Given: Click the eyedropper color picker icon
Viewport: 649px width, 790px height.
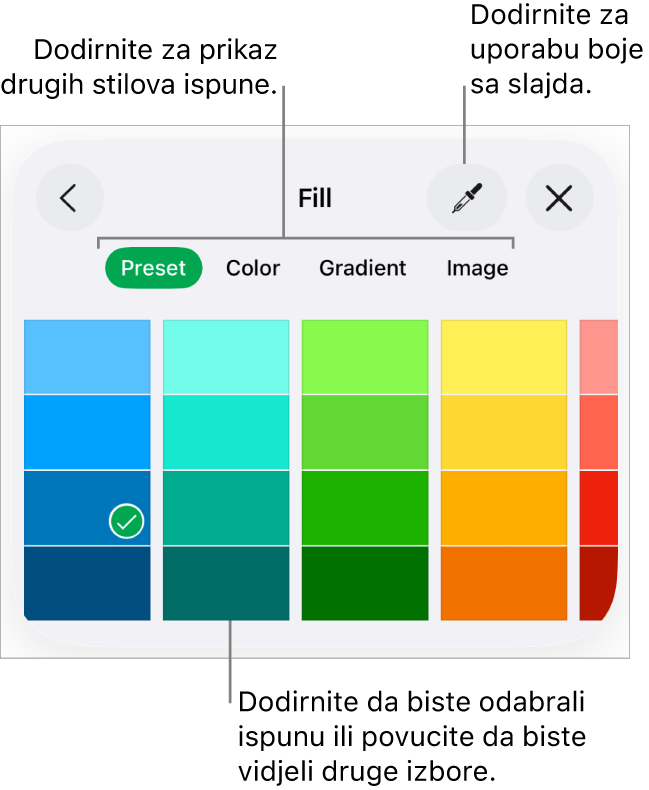Looking at the screenshot, I should [x=466, y=198].
